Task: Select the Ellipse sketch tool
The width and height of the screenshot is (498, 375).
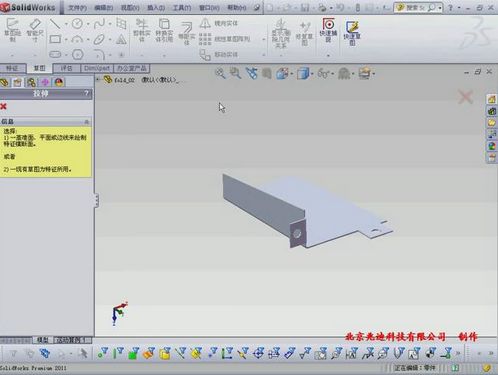Action: (x=99, y=39)
